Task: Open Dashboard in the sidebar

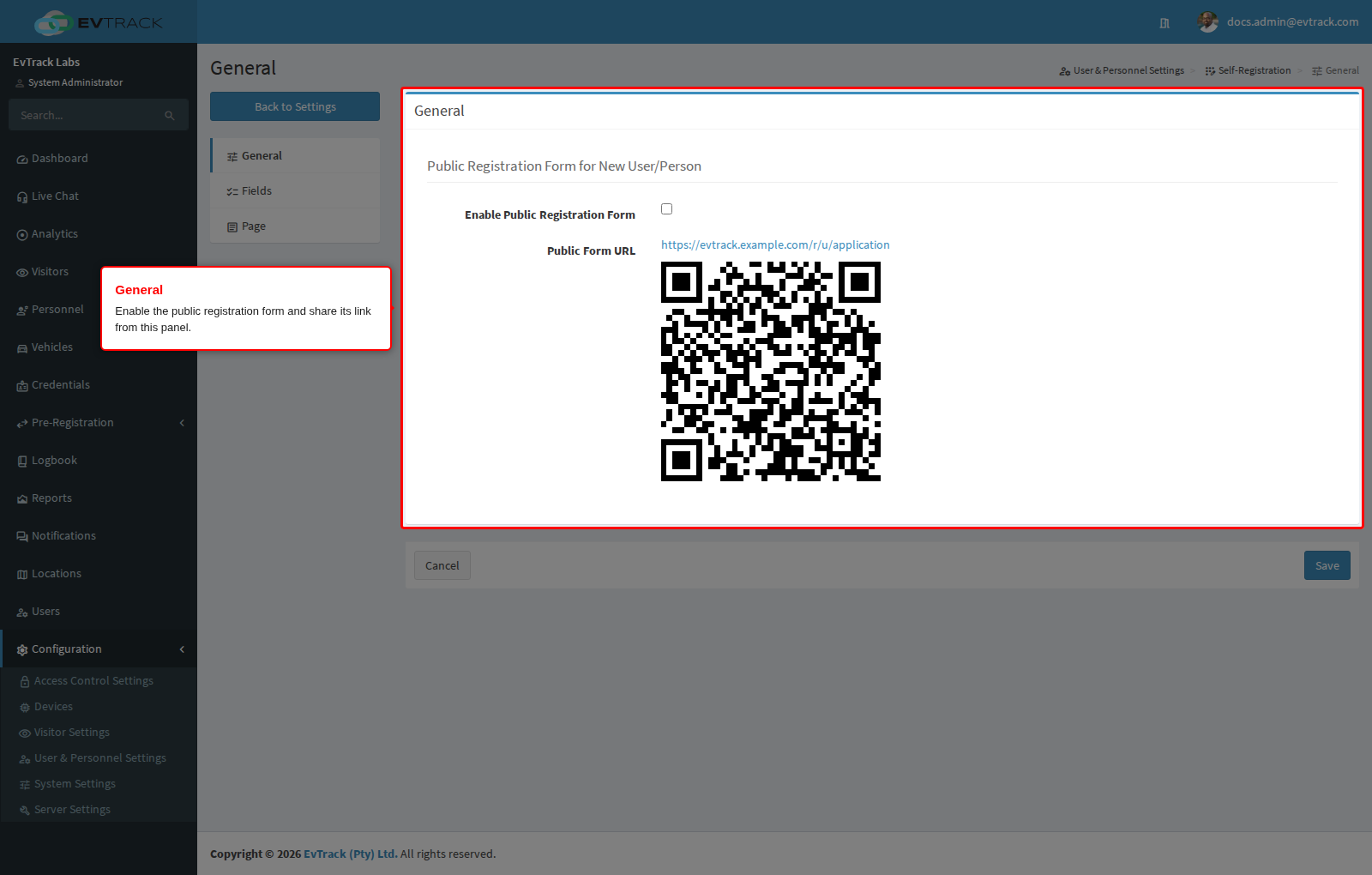Action: (99, 159)
